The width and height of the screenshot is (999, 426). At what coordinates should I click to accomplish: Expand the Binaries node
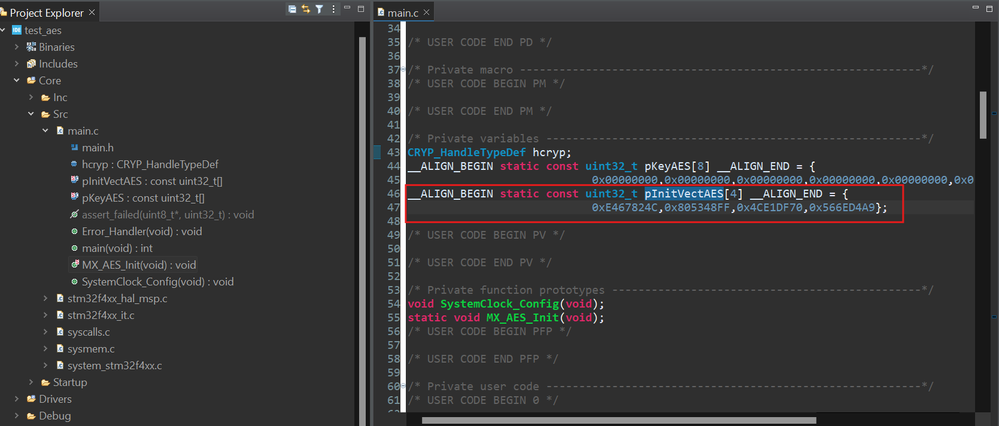coord(17,47)
